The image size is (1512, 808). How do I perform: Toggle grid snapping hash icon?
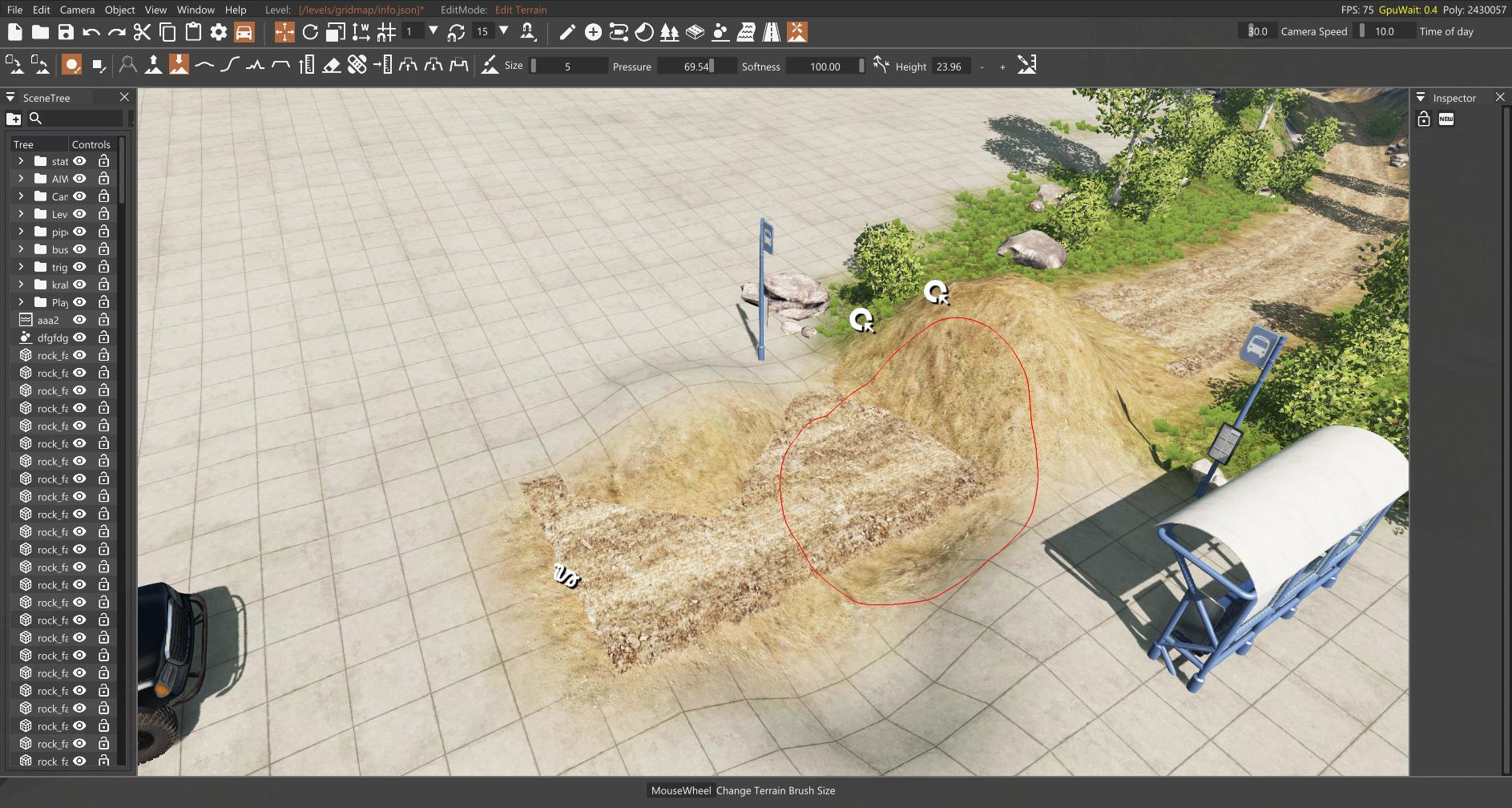tap(387, 32)
